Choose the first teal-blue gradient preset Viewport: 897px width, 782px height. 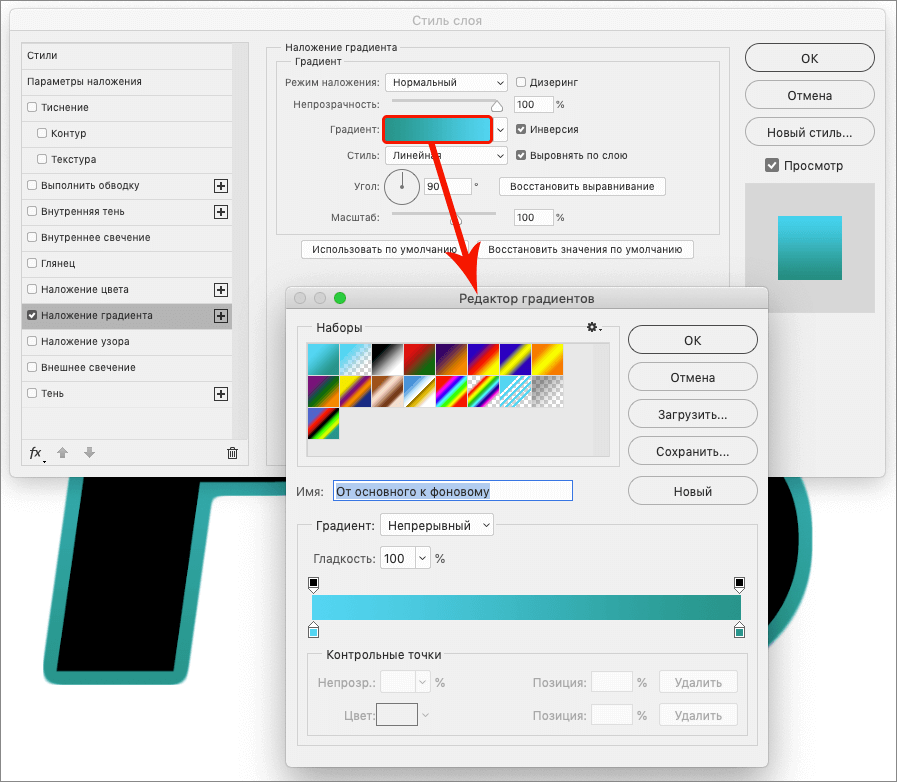(x=323, y=359)
